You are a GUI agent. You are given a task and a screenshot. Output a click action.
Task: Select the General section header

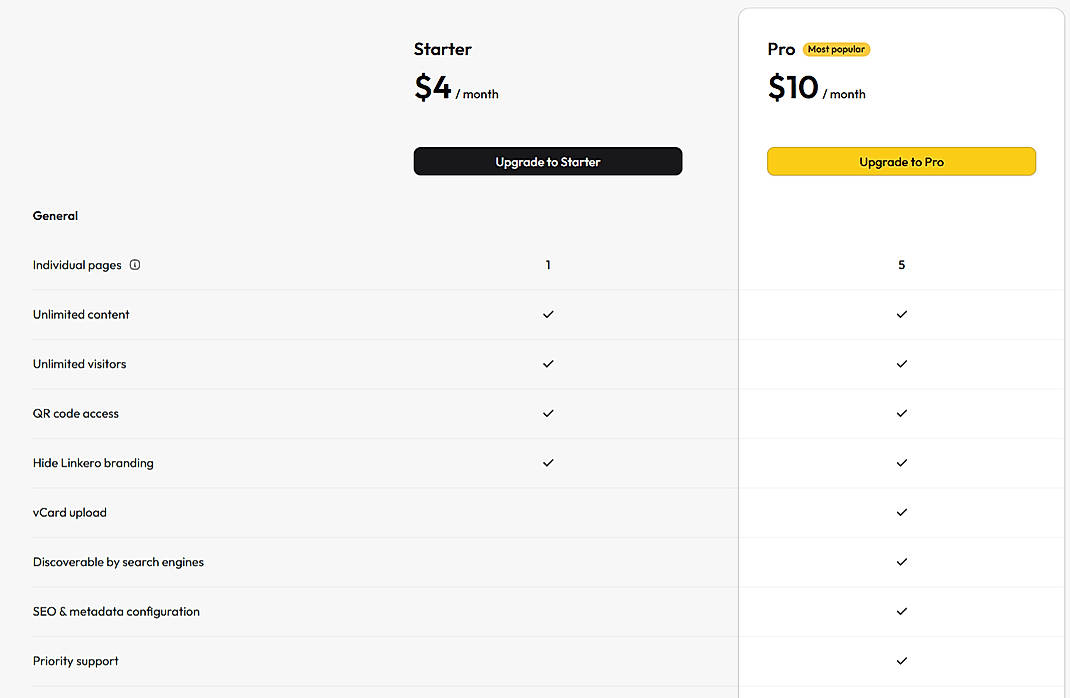coord(55,215)
